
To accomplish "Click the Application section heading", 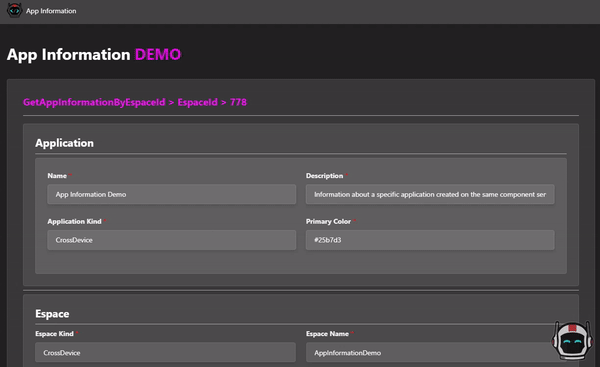I will pos(64,143).
